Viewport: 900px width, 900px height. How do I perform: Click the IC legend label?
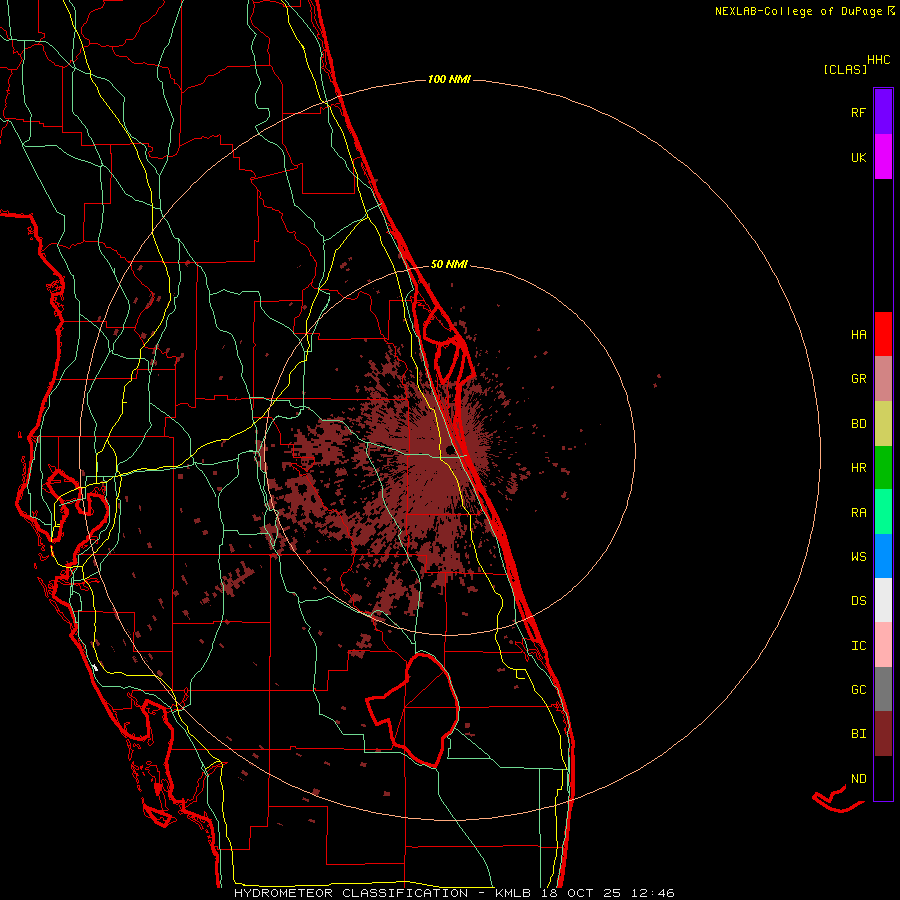tap(858, 646)
